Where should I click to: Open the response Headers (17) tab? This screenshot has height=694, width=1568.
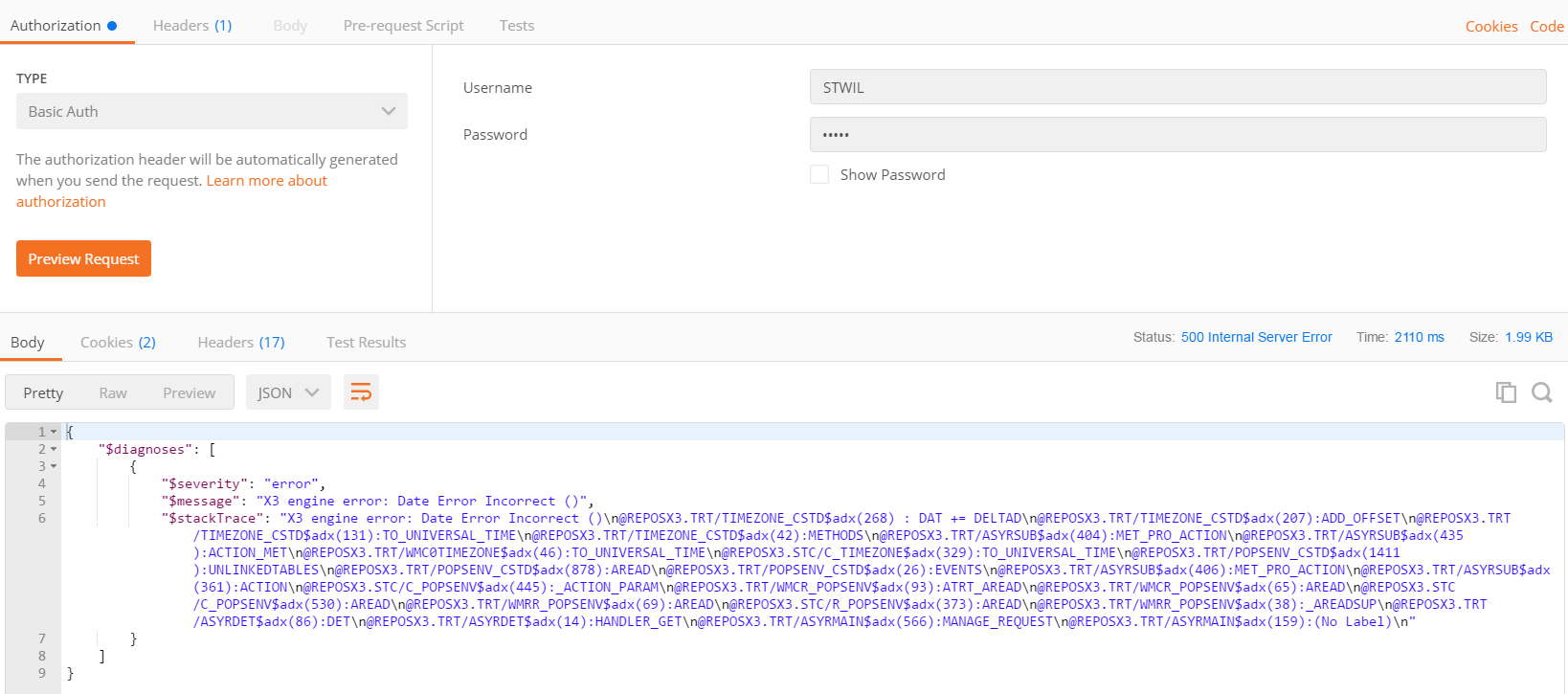(241, 343)
